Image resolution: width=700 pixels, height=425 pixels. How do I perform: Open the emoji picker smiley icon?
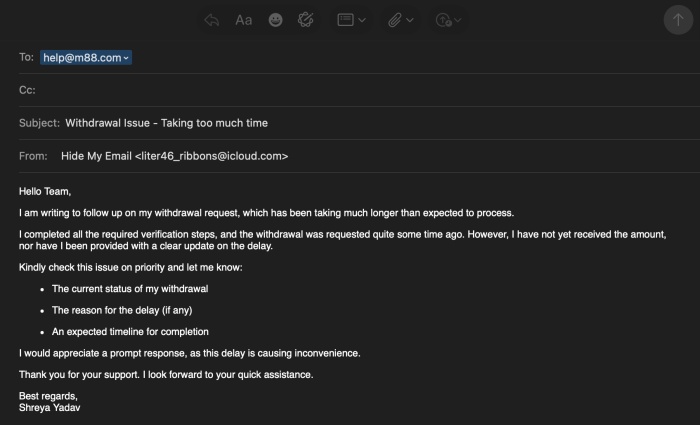click(275, 20)
